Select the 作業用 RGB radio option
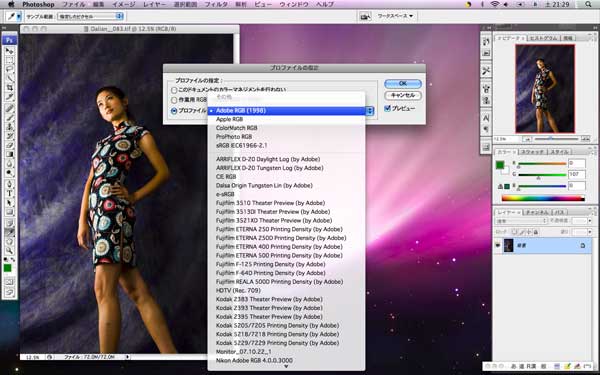The image size is (600, 375). [x=174, y=100]
